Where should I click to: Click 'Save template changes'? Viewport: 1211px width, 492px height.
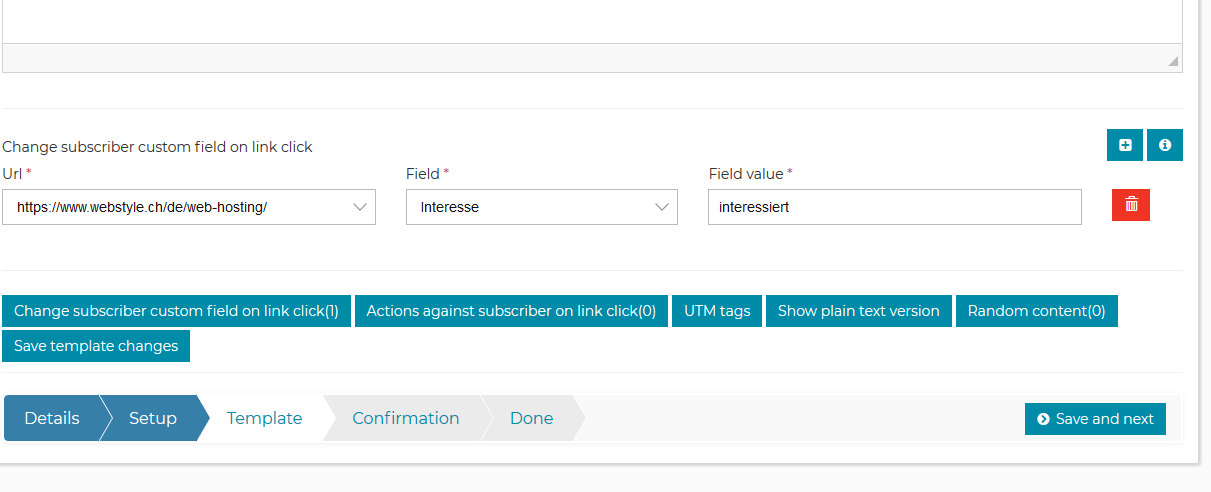pos(96,346)
